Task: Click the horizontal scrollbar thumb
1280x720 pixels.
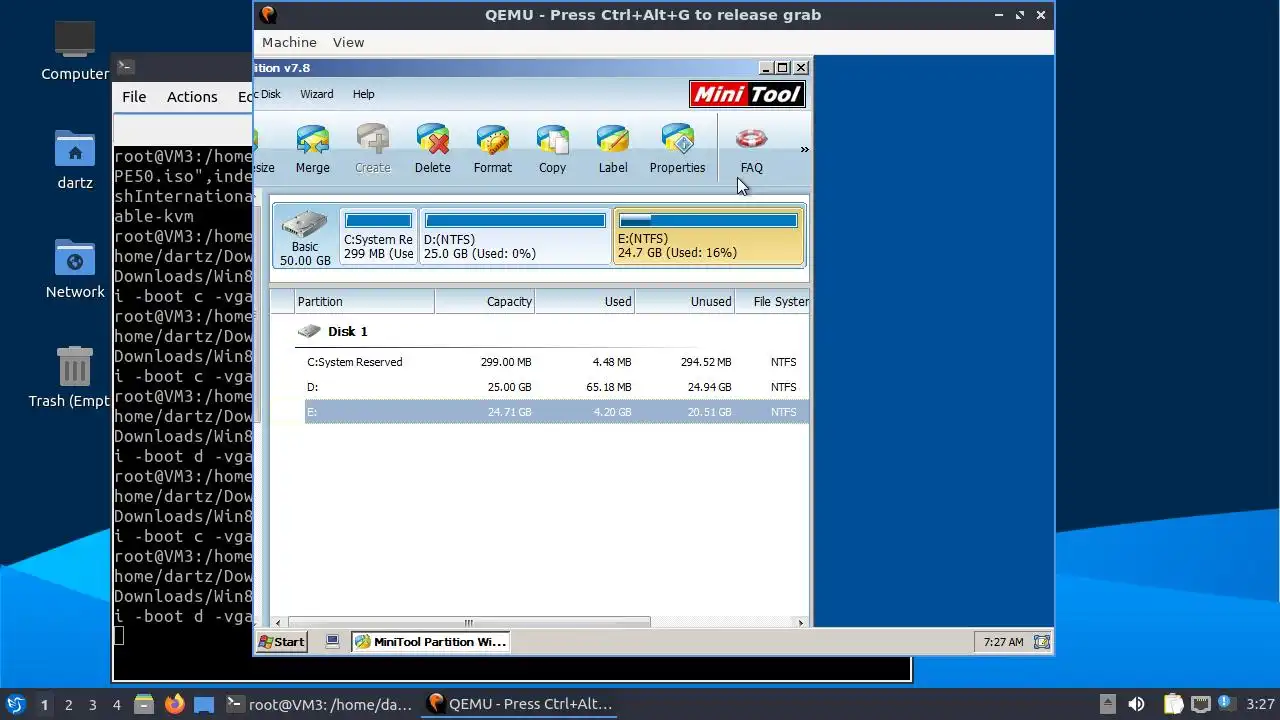Action: pyautogui.click(x=467, y=622)
